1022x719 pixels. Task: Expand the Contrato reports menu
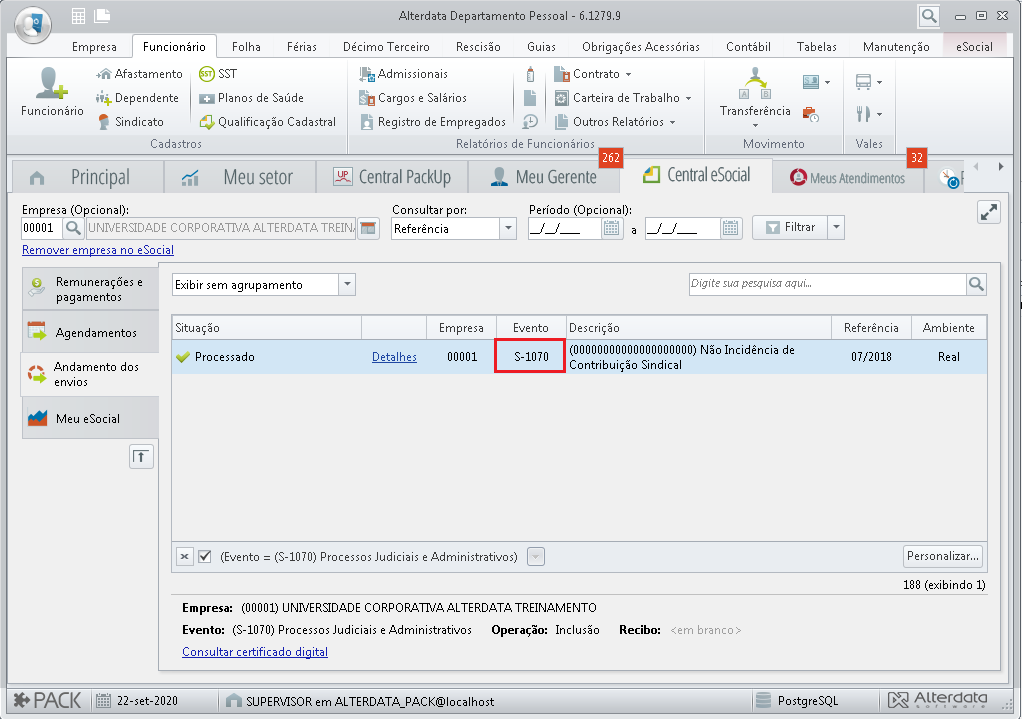[x=628, y=74]
